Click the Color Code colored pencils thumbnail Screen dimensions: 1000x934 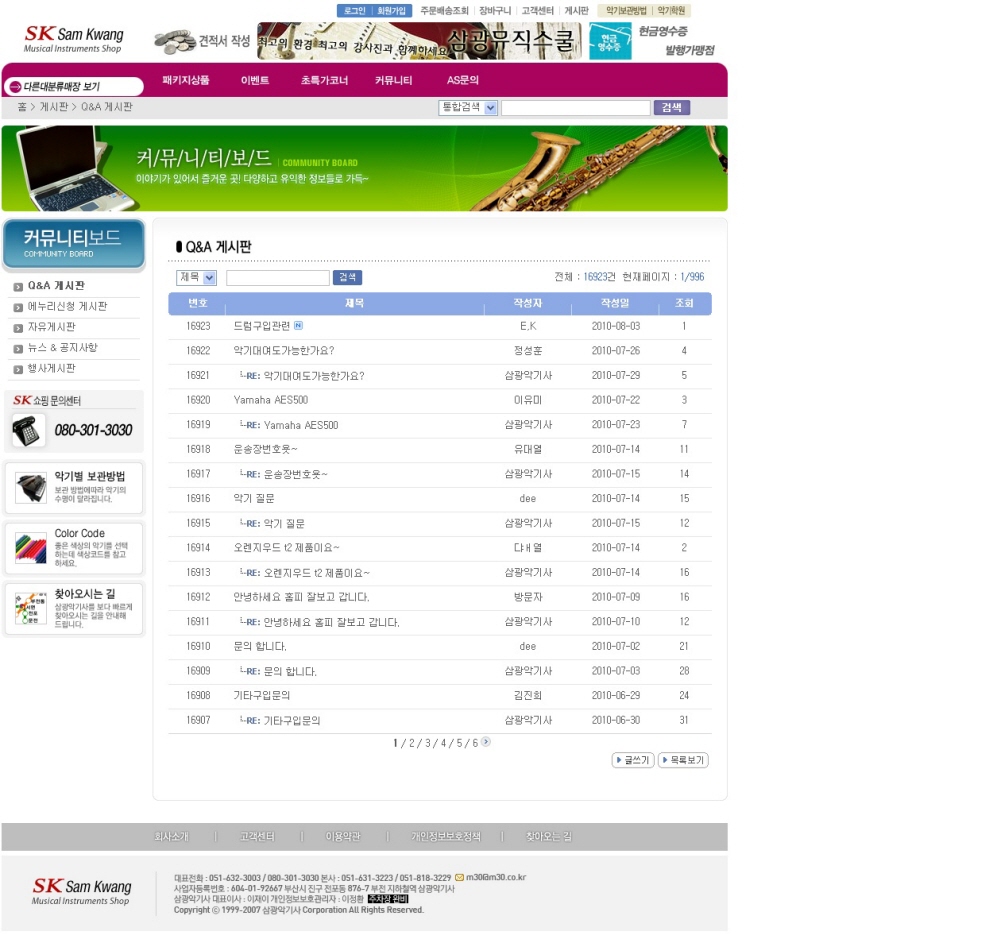click(31, 547)
